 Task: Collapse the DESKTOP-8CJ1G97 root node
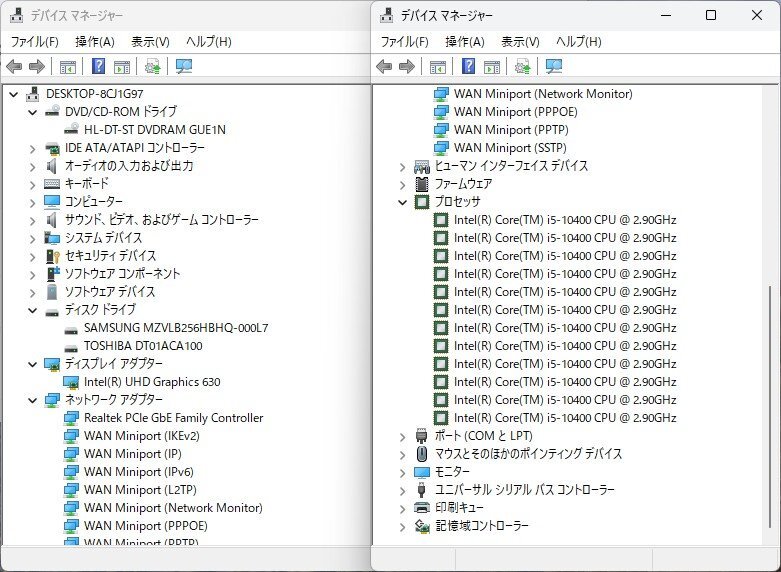(x=13, y=94)
